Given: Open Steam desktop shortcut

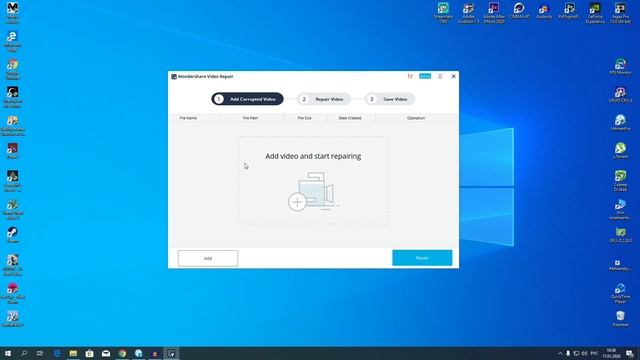Looking at the screenshot, I should tap(12, 235).
